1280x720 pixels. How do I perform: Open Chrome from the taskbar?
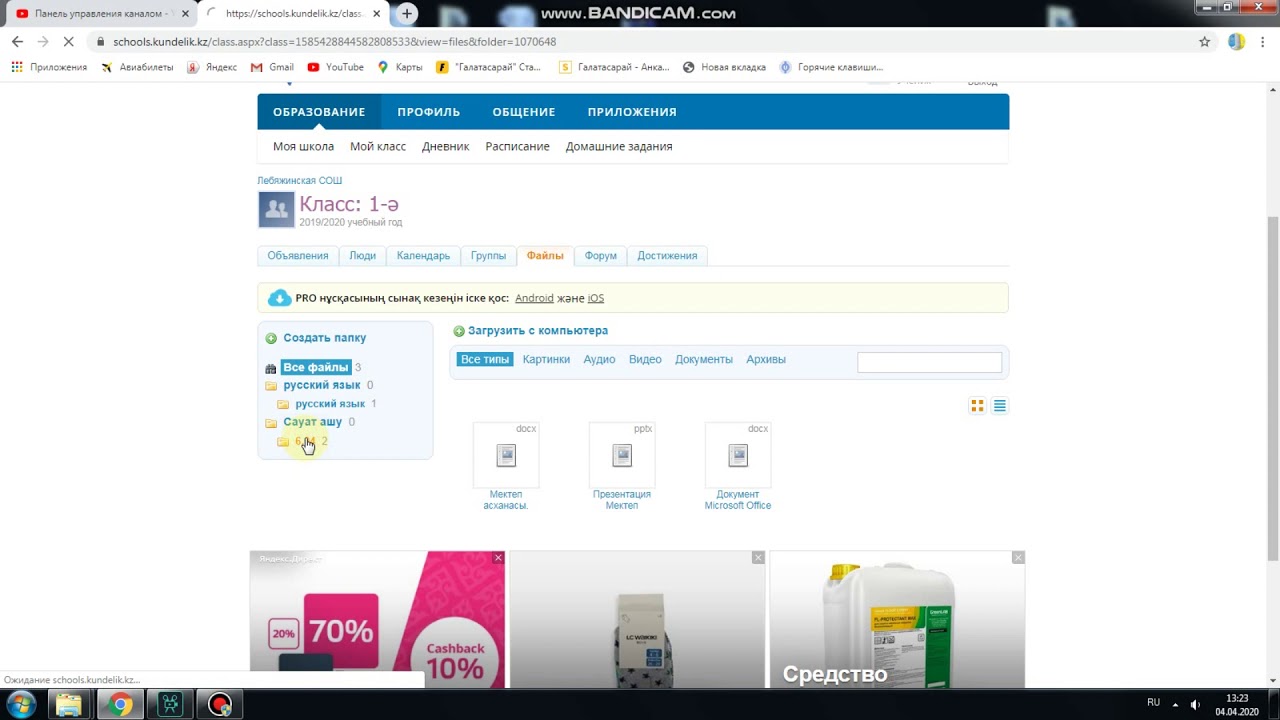point(120,705)
